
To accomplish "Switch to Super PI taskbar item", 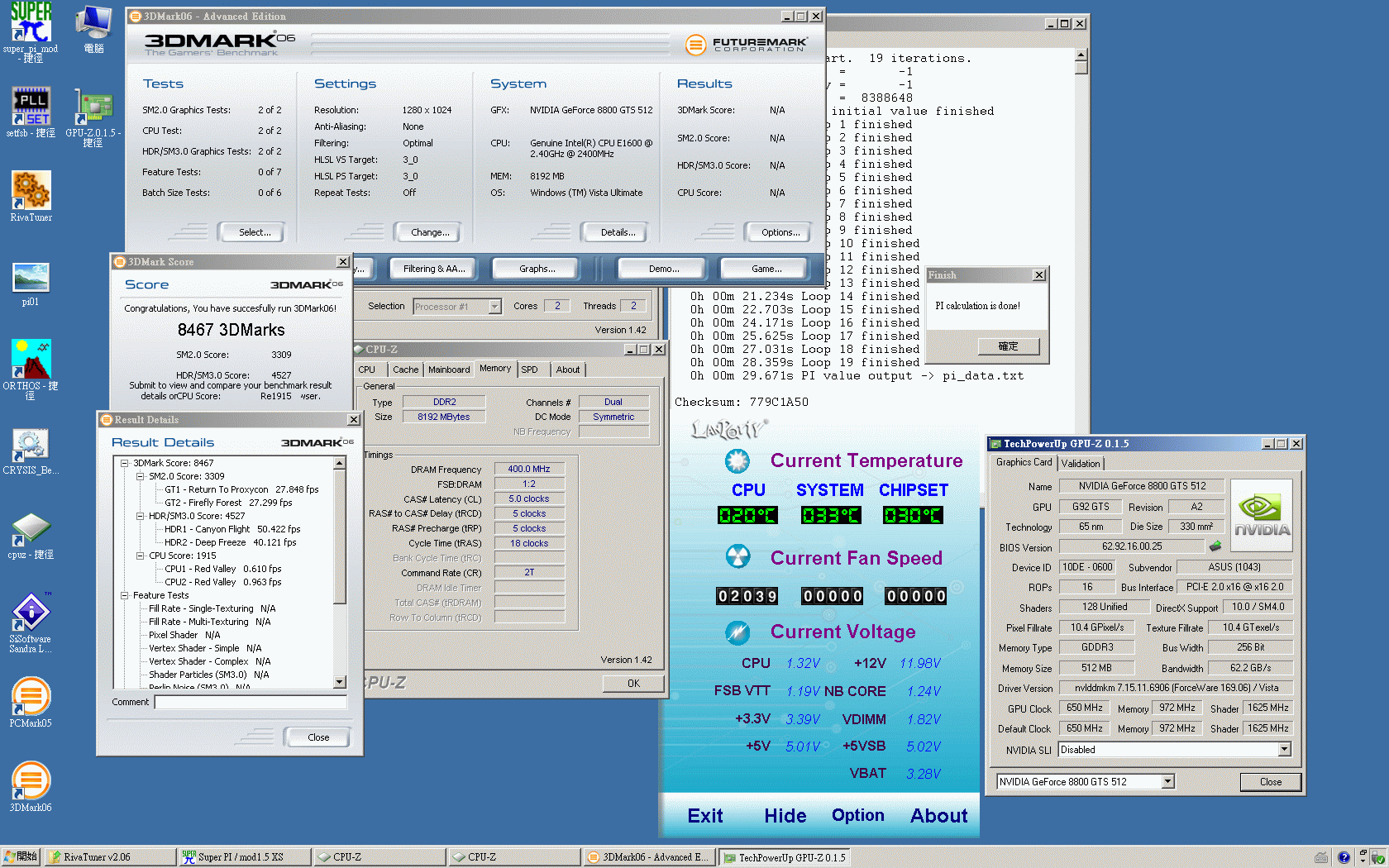I will tap(245, 857).
